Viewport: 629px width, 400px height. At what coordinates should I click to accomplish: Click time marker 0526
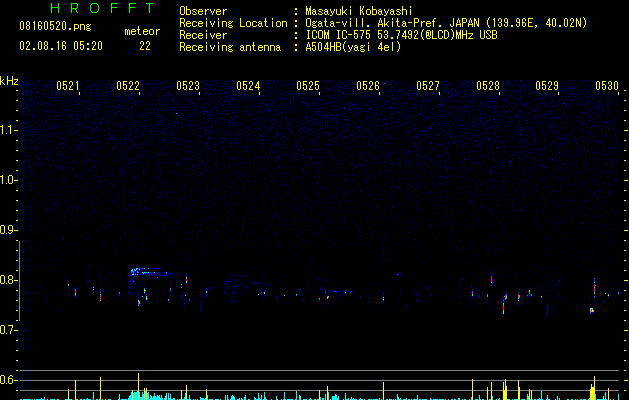coord(368,86)
